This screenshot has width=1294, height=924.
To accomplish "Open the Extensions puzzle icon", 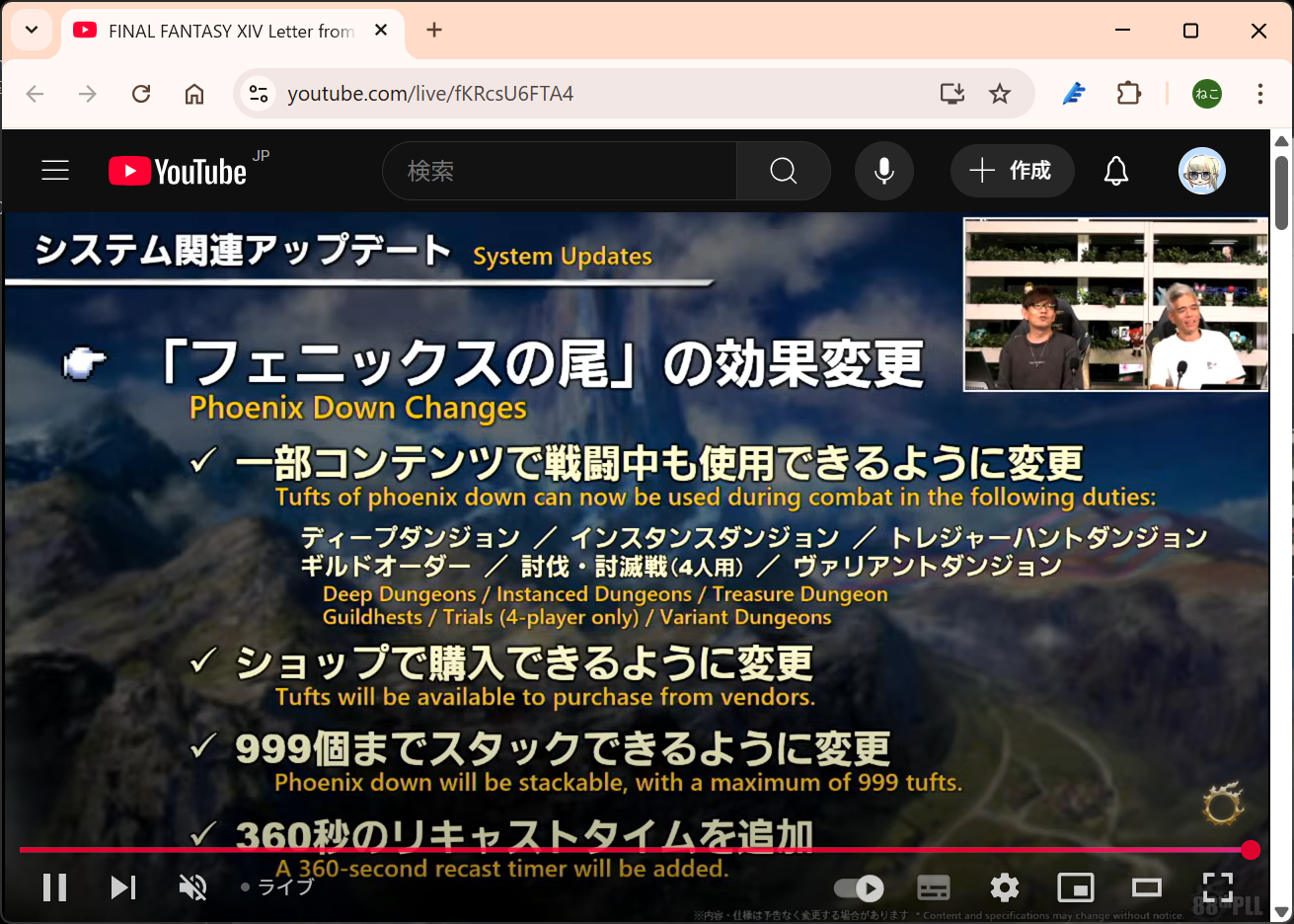I will tap(1128, 94).
